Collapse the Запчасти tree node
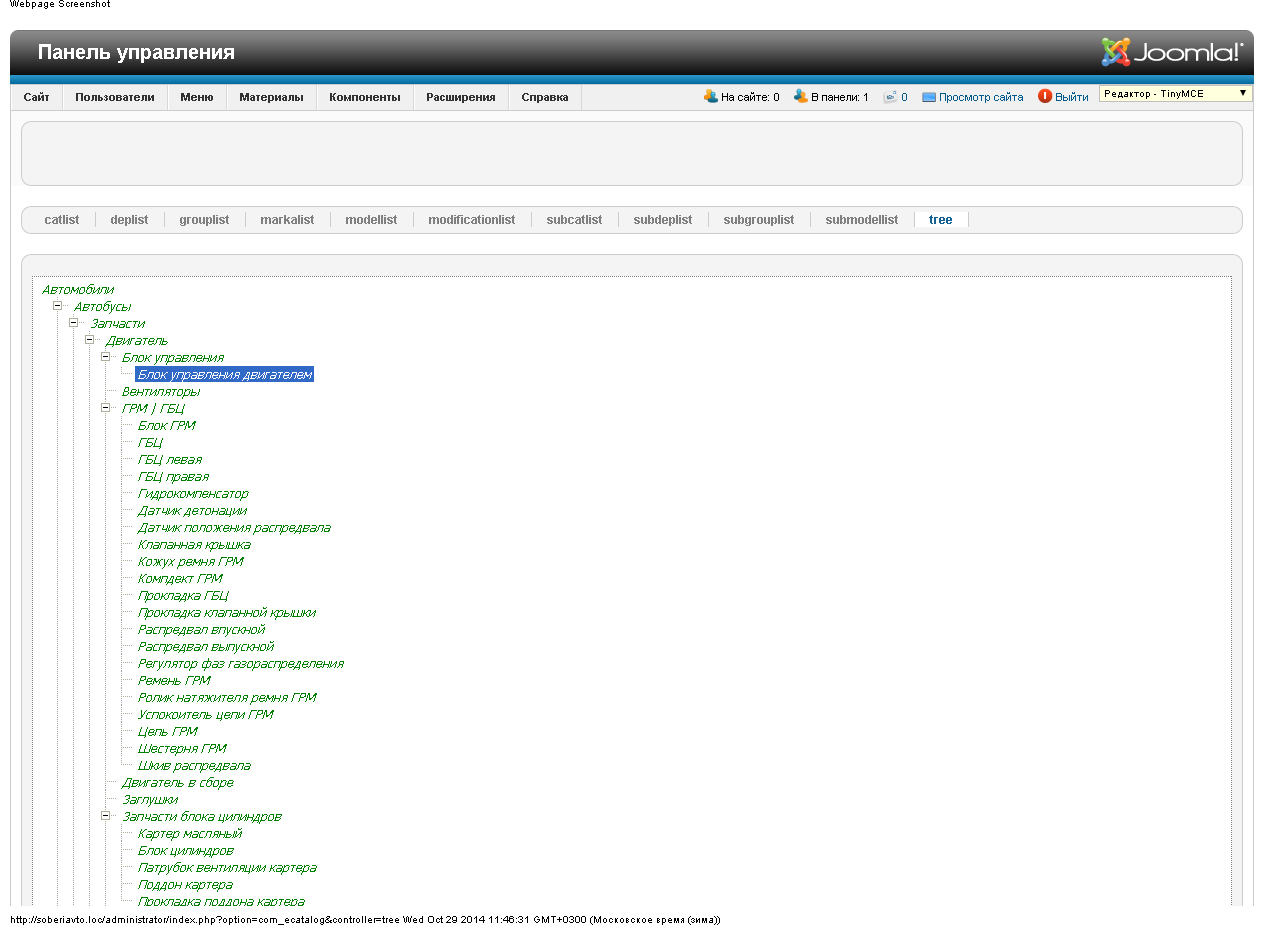The image size is (1264, 926). tap(74, 323)
